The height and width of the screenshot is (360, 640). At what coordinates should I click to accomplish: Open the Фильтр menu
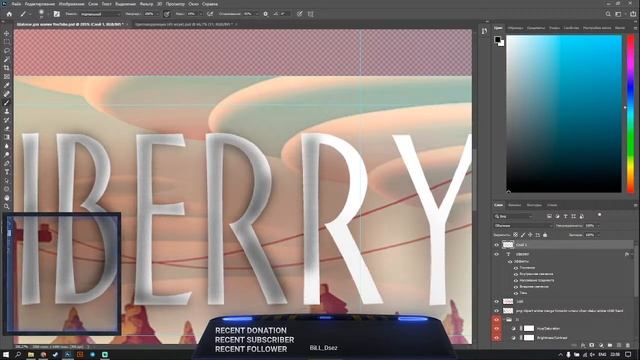coord(147,4)
